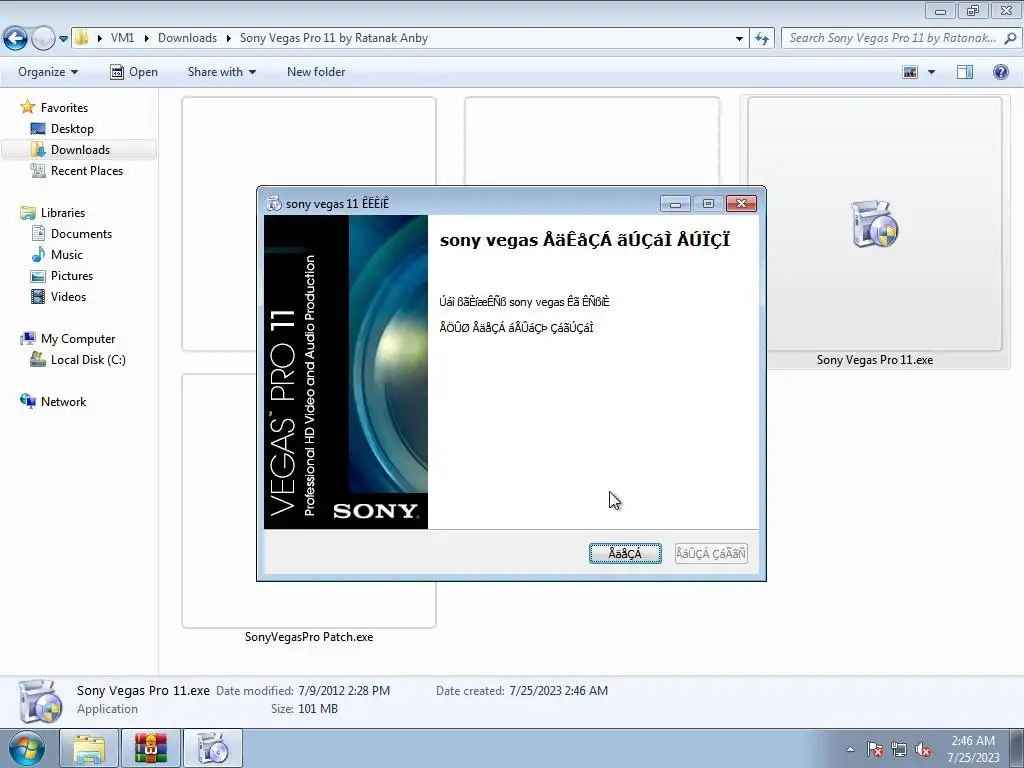
Task: Click the magnifier search icon
Action: pyautogui.click(x=1010, y=38)
